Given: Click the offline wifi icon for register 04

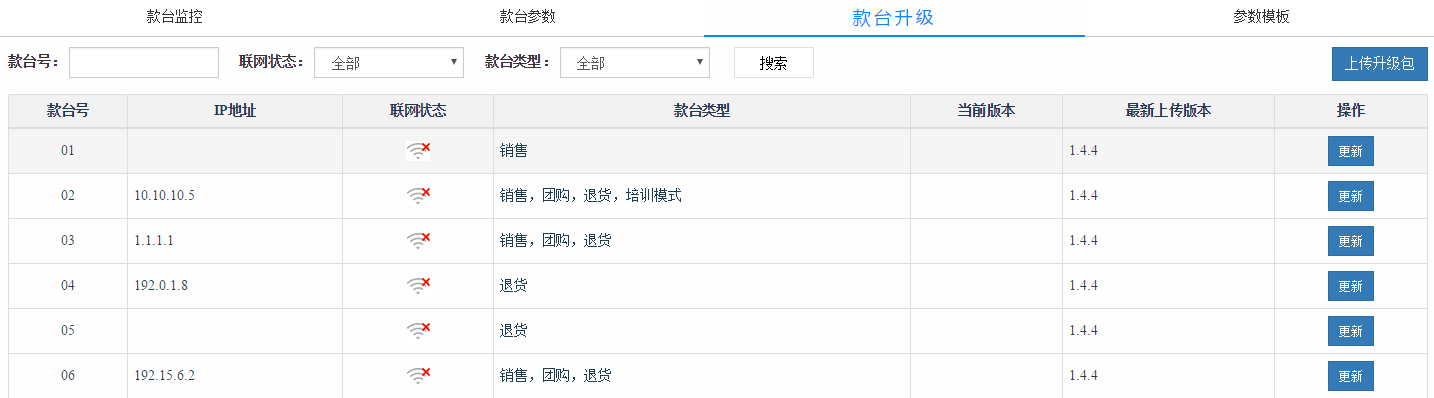Looking at the screenshot, I should pyautogui.click(x=418, y=286).
